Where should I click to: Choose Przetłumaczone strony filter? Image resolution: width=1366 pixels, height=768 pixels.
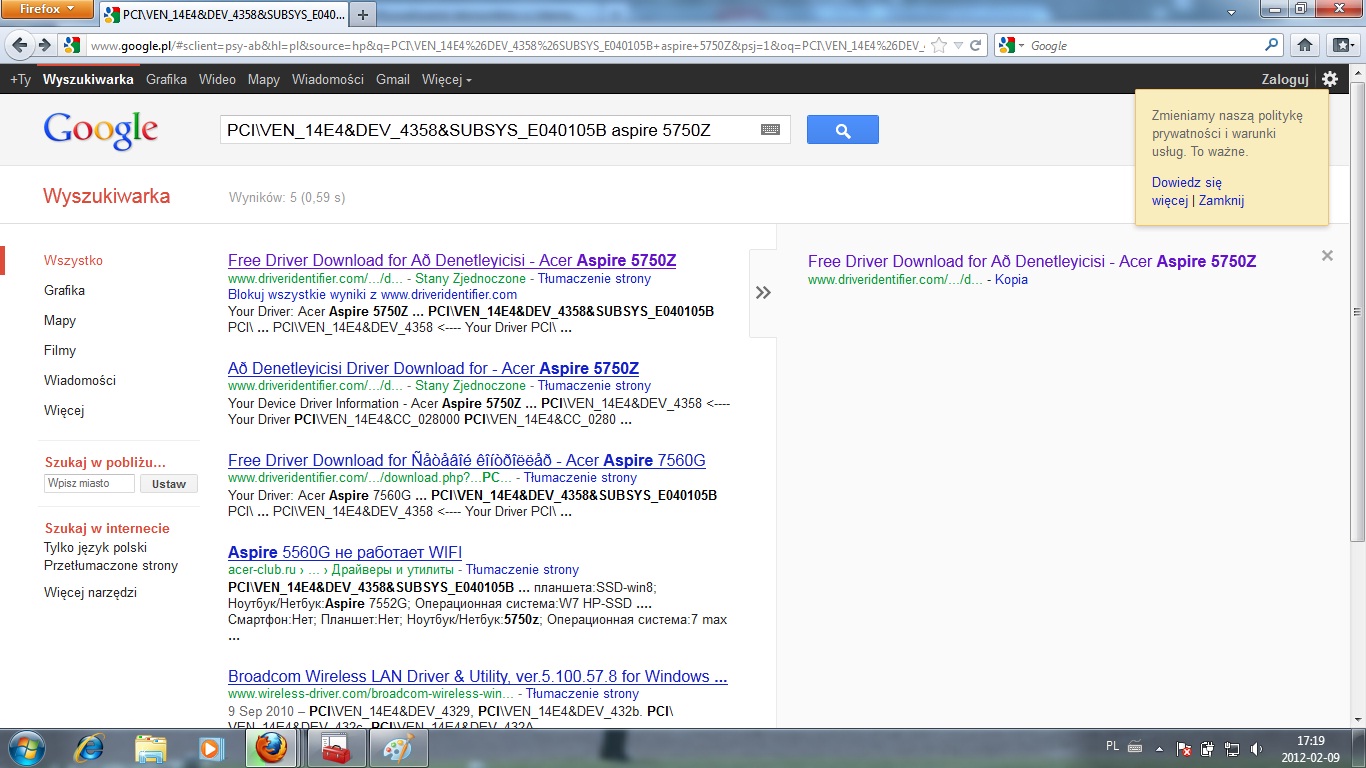111,566
